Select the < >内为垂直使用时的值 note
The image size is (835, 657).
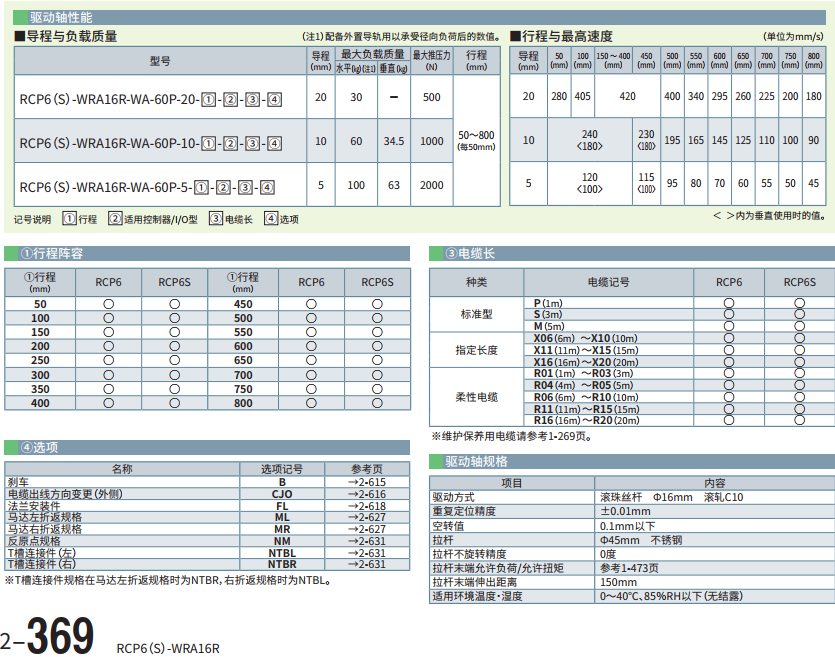(x=769, y=216)
